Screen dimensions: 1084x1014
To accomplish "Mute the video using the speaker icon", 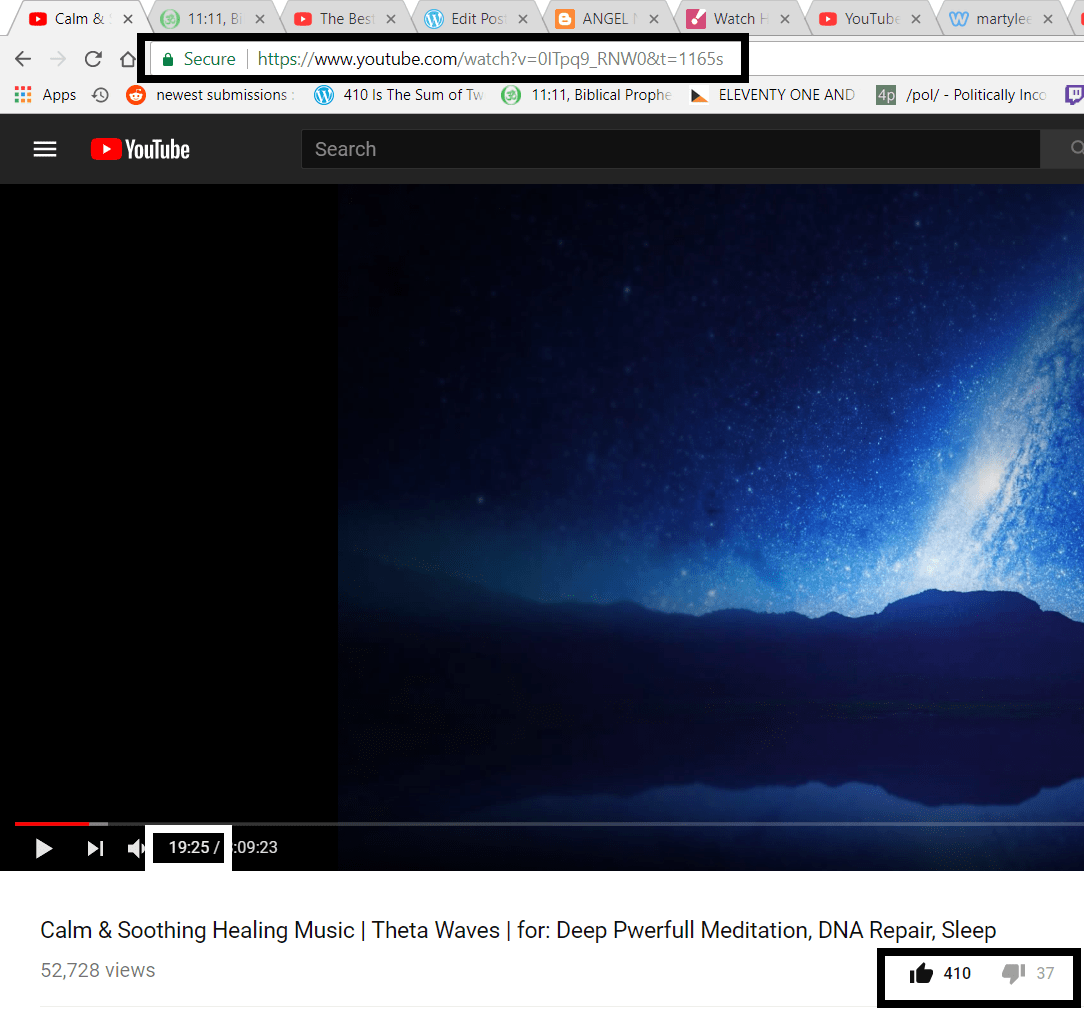I will [x=136, y=848].
